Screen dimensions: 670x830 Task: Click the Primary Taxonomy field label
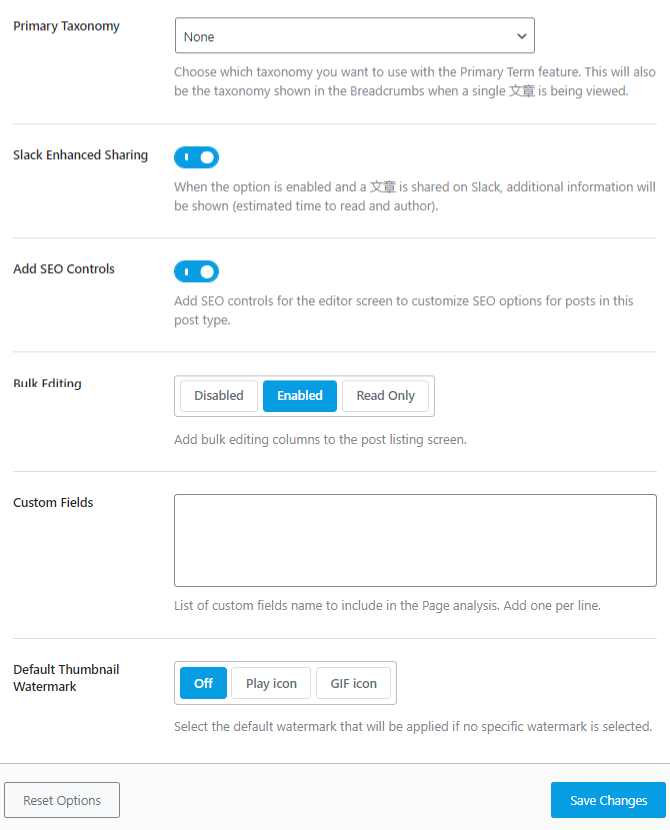tap(66, 26)
